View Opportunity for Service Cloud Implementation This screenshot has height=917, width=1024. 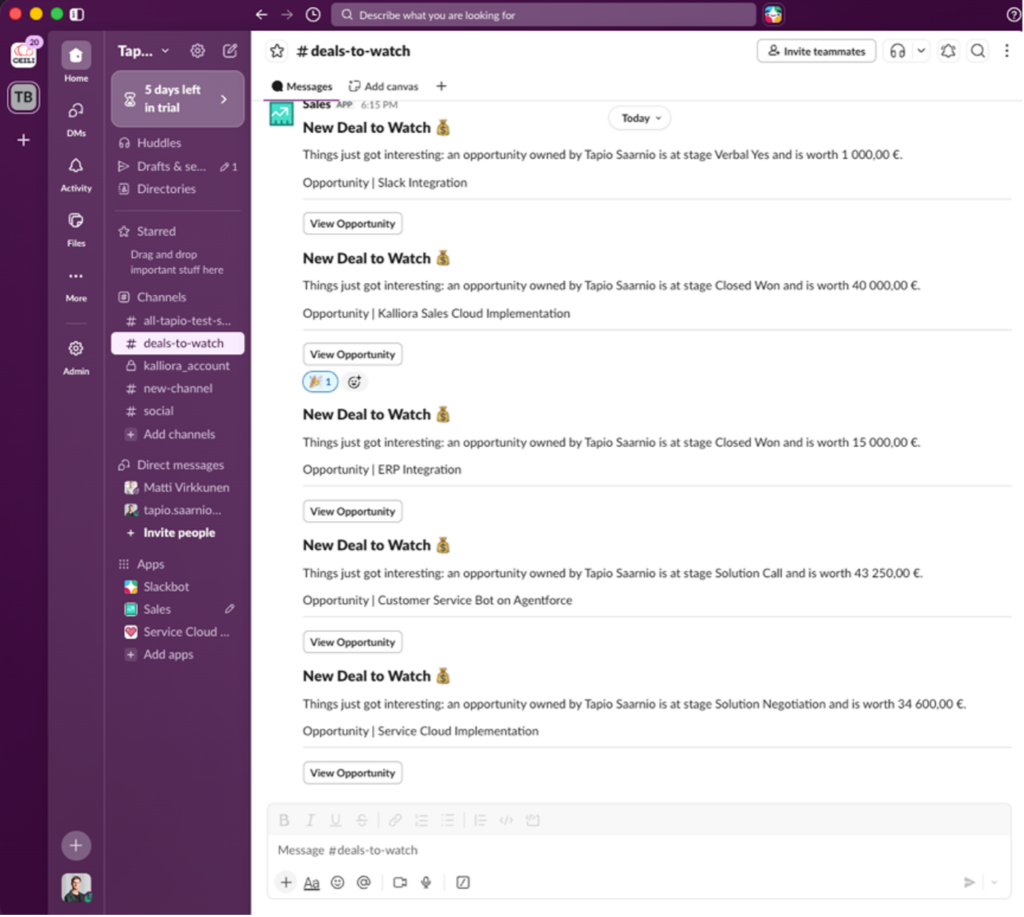click(x=353, y=773)
